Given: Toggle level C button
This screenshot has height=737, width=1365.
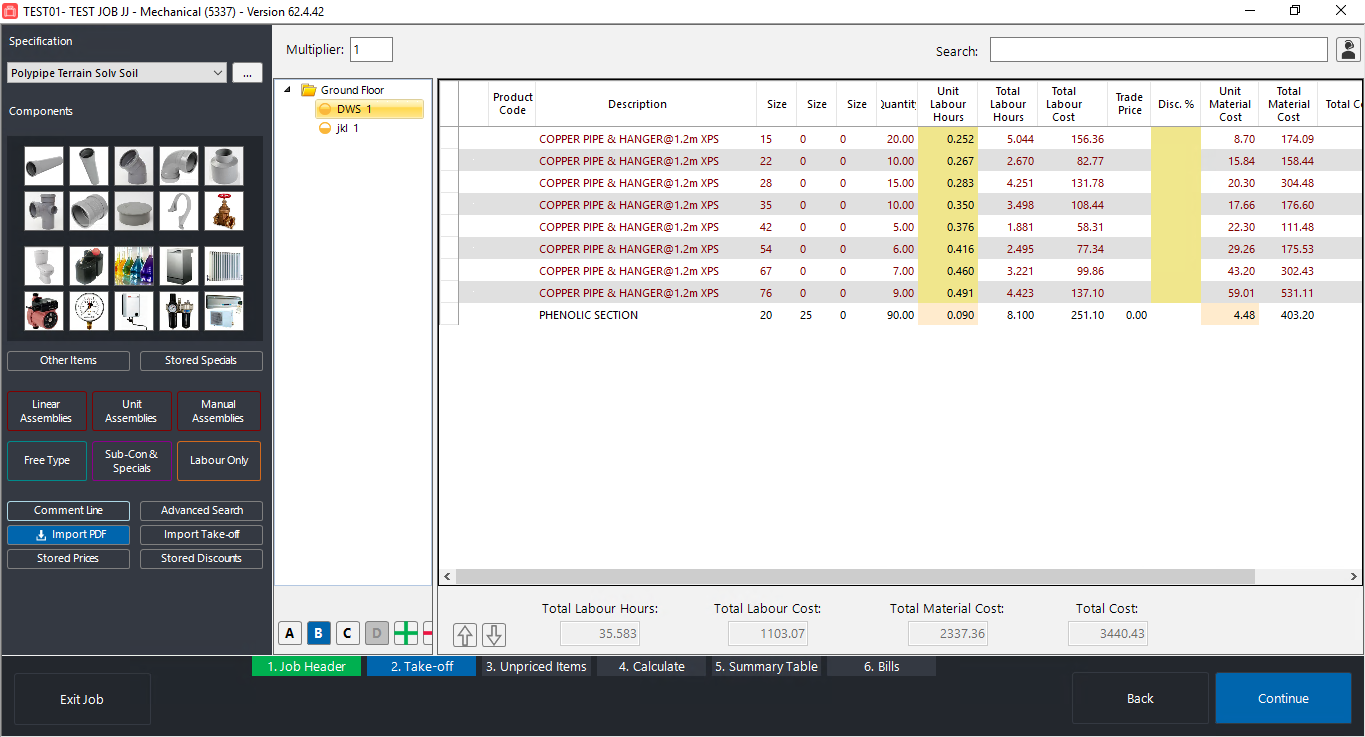Looking at the screenshot, I should (347, 633).
